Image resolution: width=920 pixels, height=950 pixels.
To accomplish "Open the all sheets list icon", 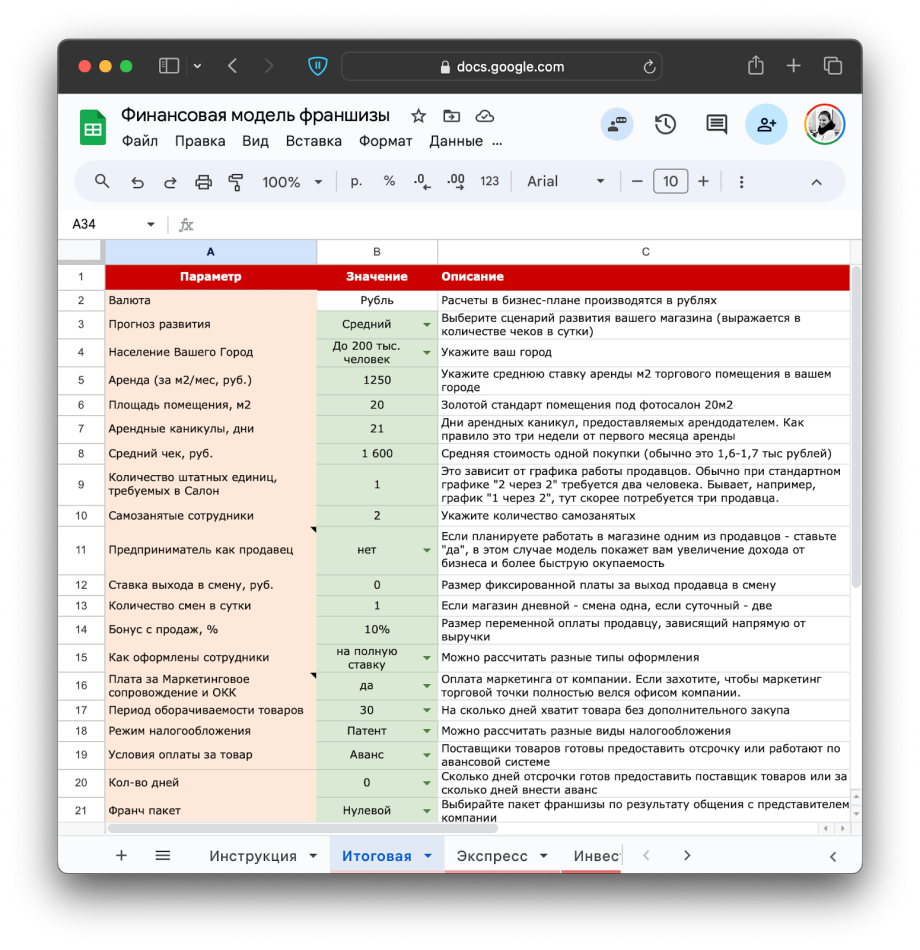I will [162, 855].
